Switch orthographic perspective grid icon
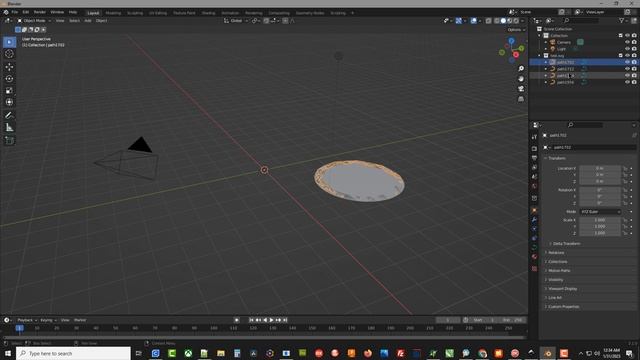The image size is (640, 360). 521,99
